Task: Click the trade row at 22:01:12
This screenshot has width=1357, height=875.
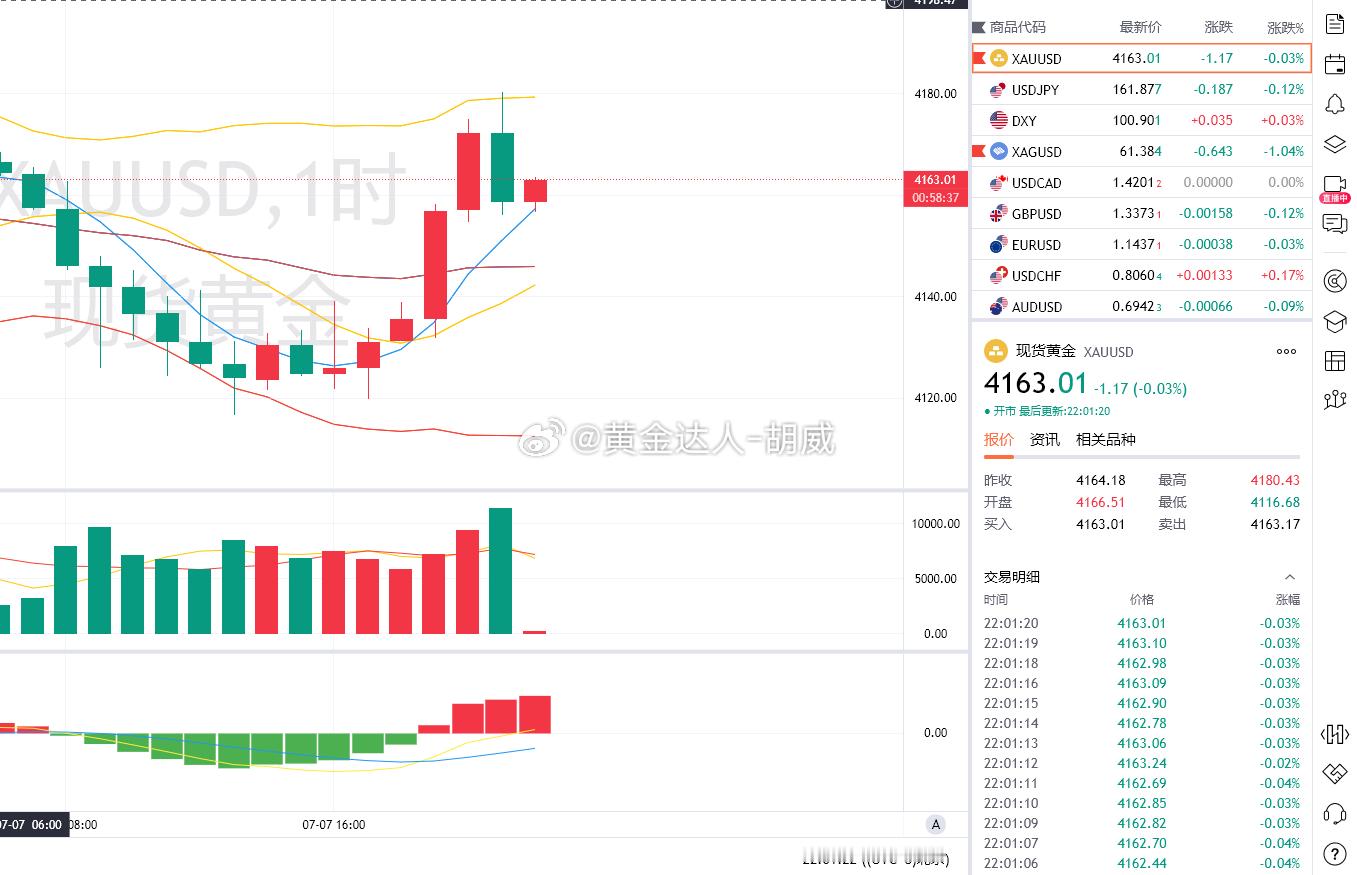Action: 1141,763
